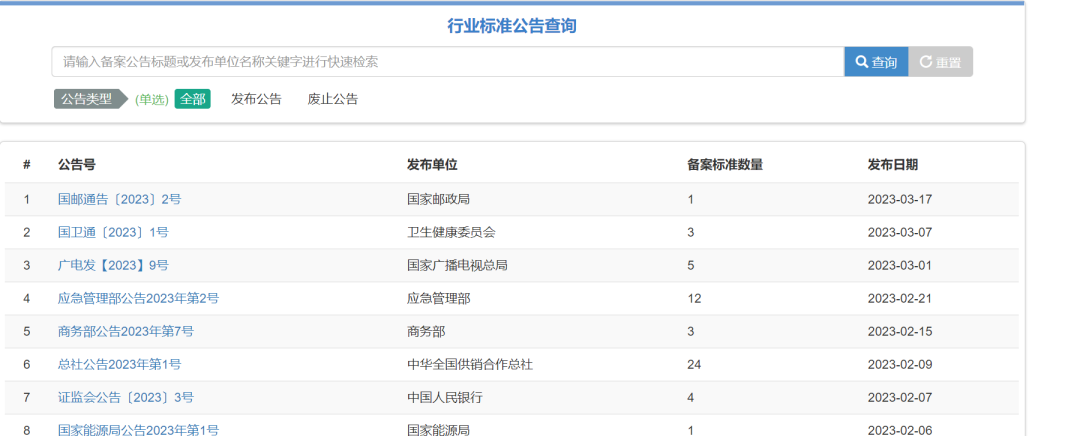The width and height of the screenshot is (1080, 436).
Task: Click 中华全国供销合作总社 publisher cell
Action: 470,364
